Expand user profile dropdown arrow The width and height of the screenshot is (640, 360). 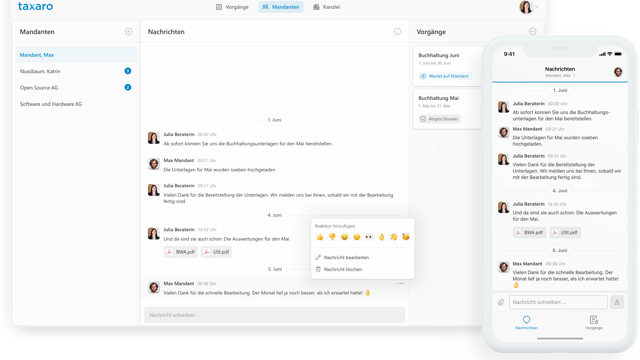[x=537, y=7]
